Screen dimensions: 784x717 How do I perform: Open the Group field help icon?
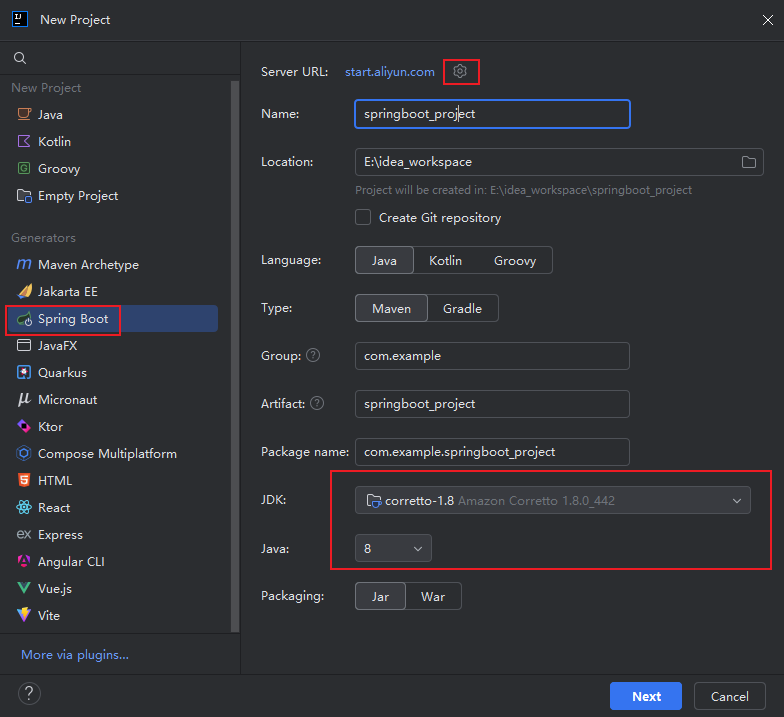(313, 356)
